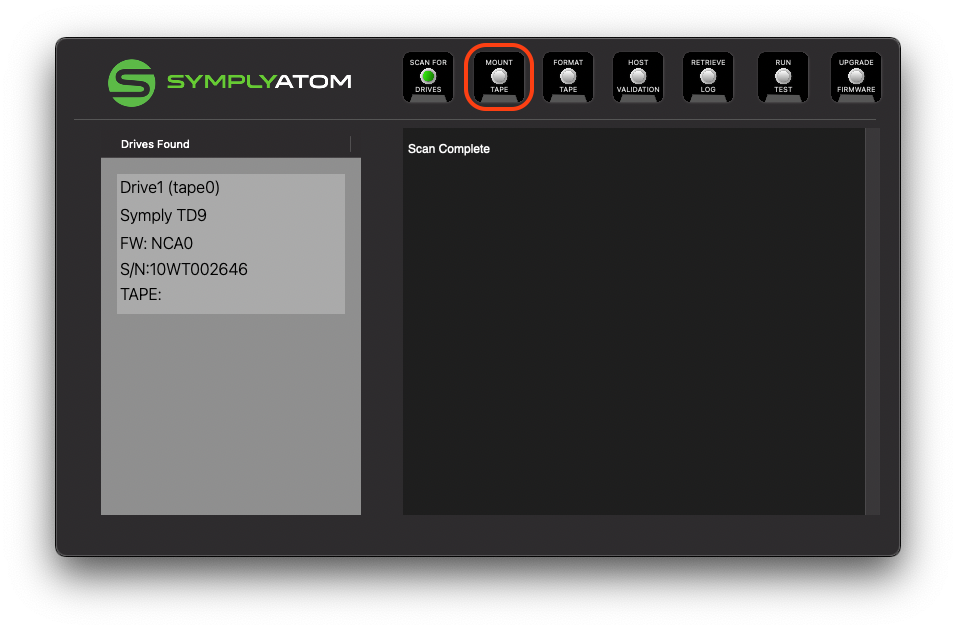Click the serial number S/N:10WT002646
Screen dimensions: 956x630
click(184, 270)
